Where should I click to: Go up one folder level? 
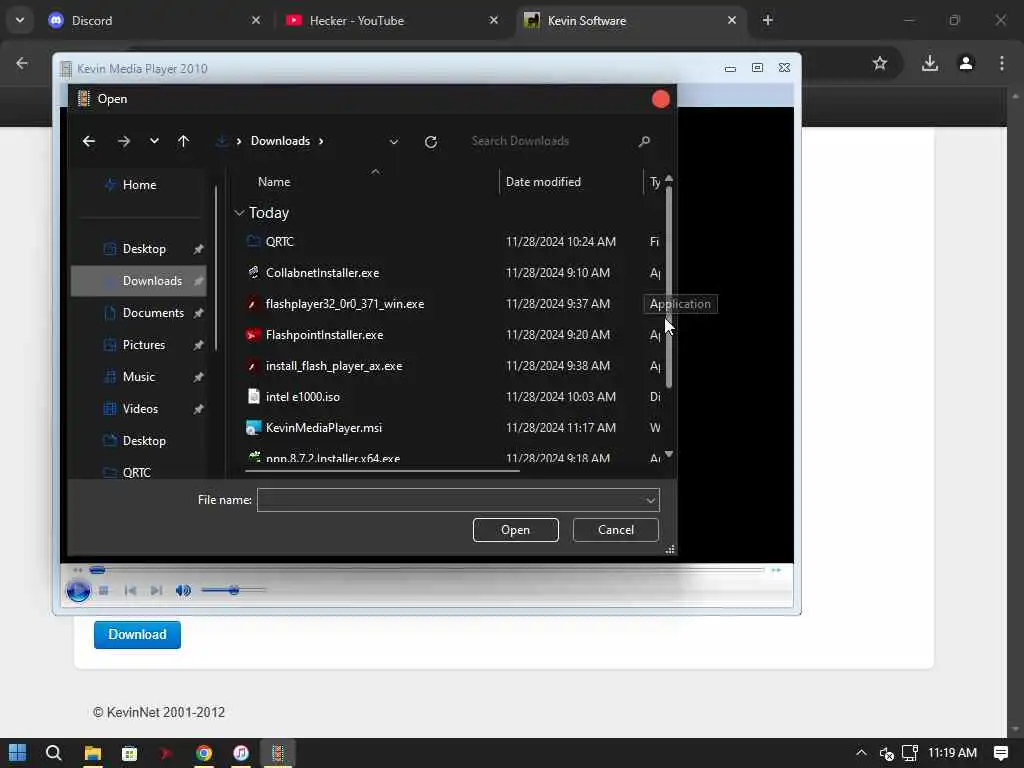tap(184, 141)
